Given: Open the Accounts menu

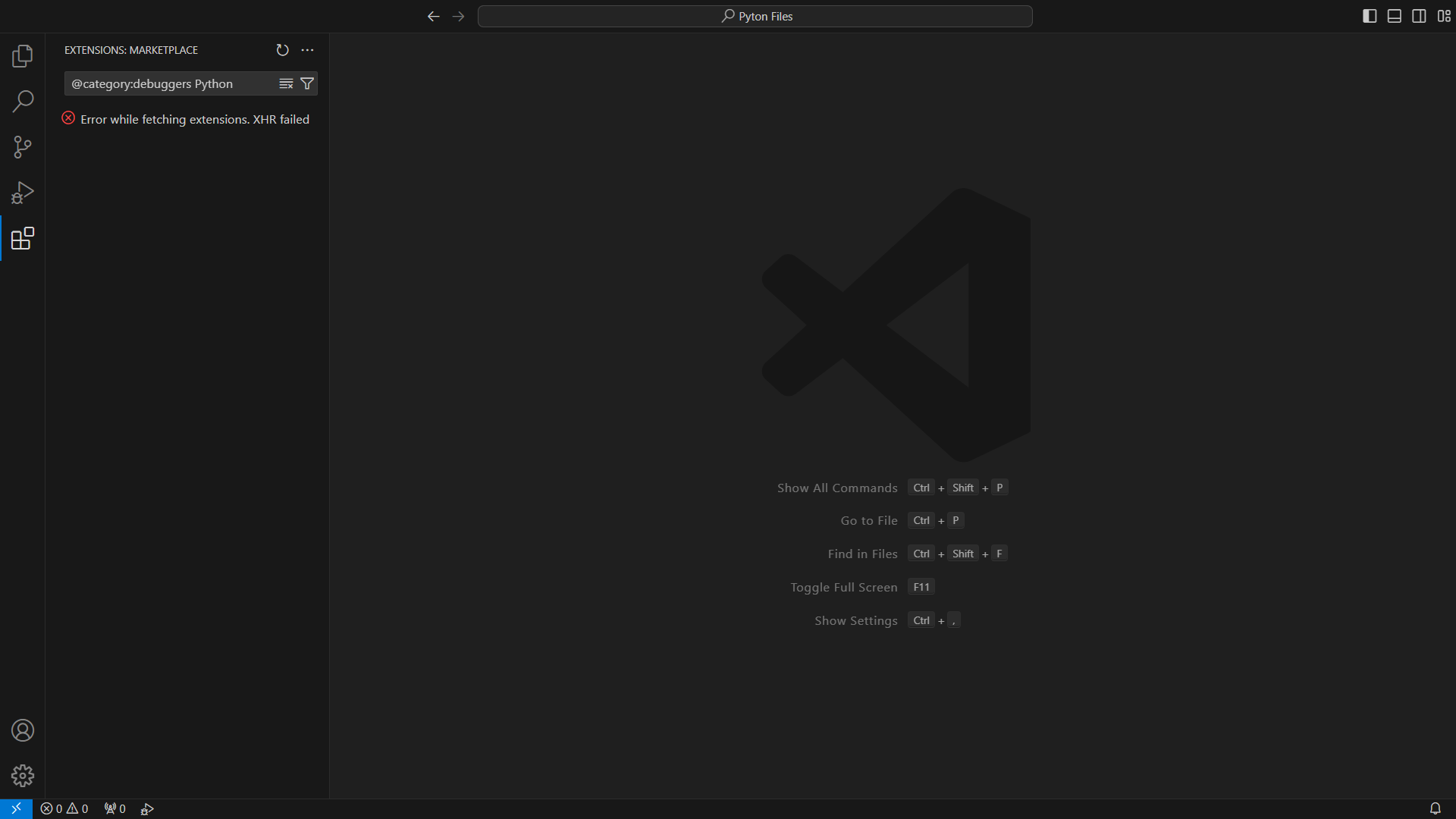Looking at the screenshot, I should point(23,730).
